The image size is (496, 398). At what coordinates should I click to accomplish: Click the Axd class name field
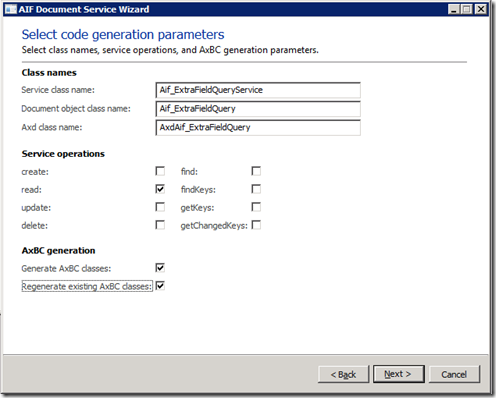coord(258,128)
